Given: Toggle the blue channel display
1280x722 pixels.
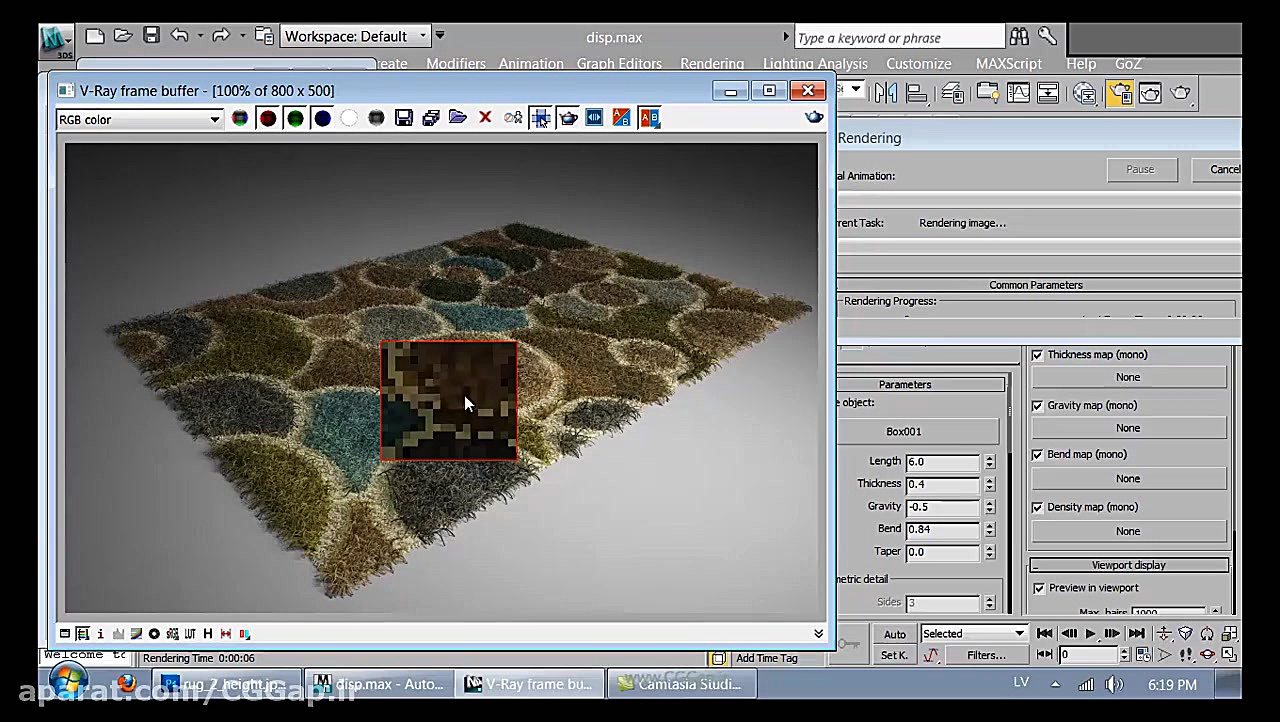Looking at the screenshot, I should 322,118.
